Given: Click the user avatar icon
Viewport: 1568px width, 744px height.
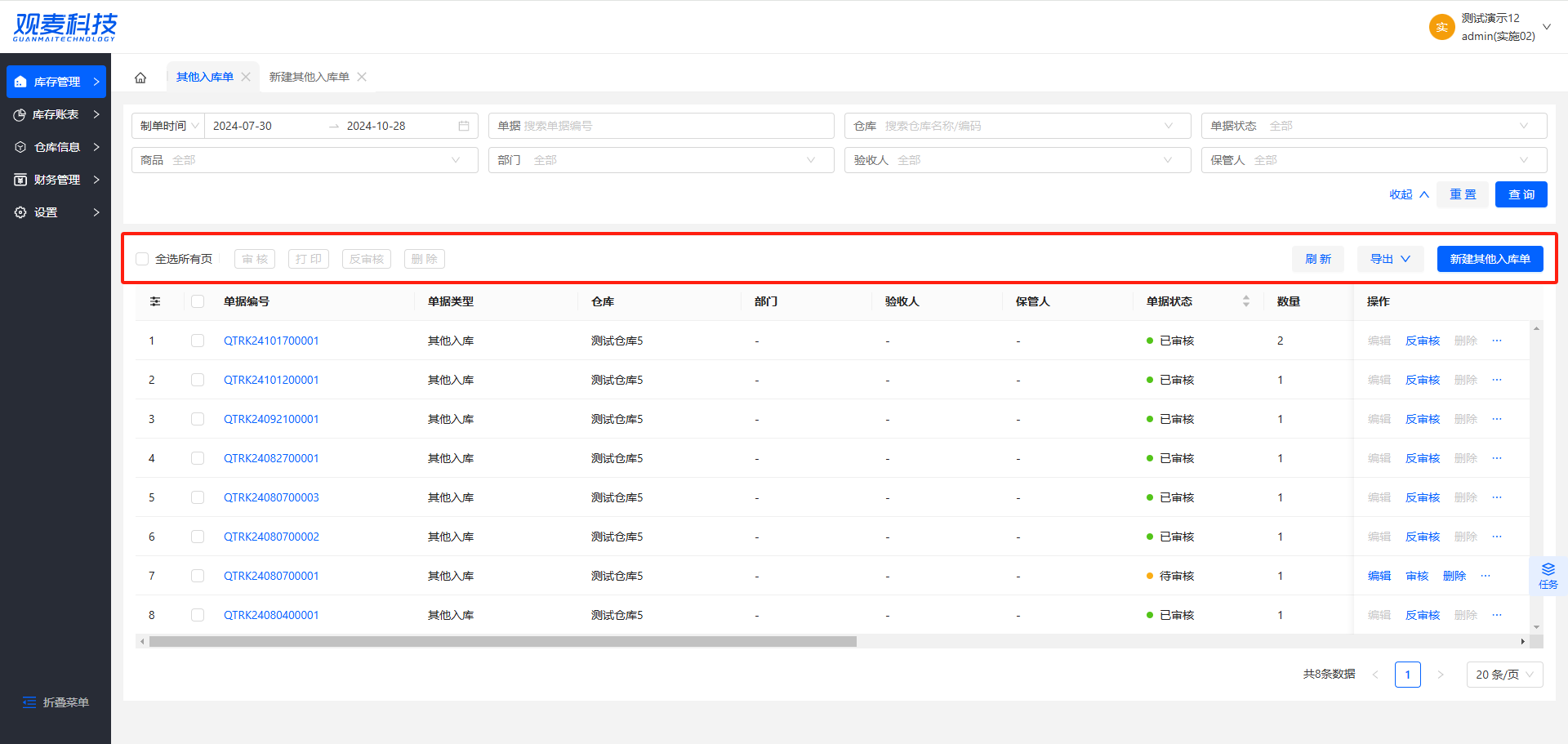Looking at the screenshot, I should 1441,27.
